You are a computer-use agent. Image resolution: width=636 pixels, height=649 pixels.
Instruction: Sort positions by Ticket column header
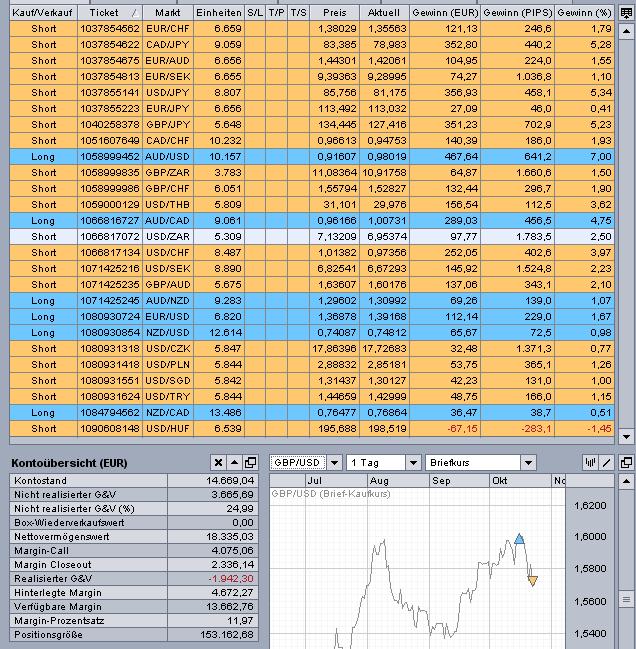point(108,10)
